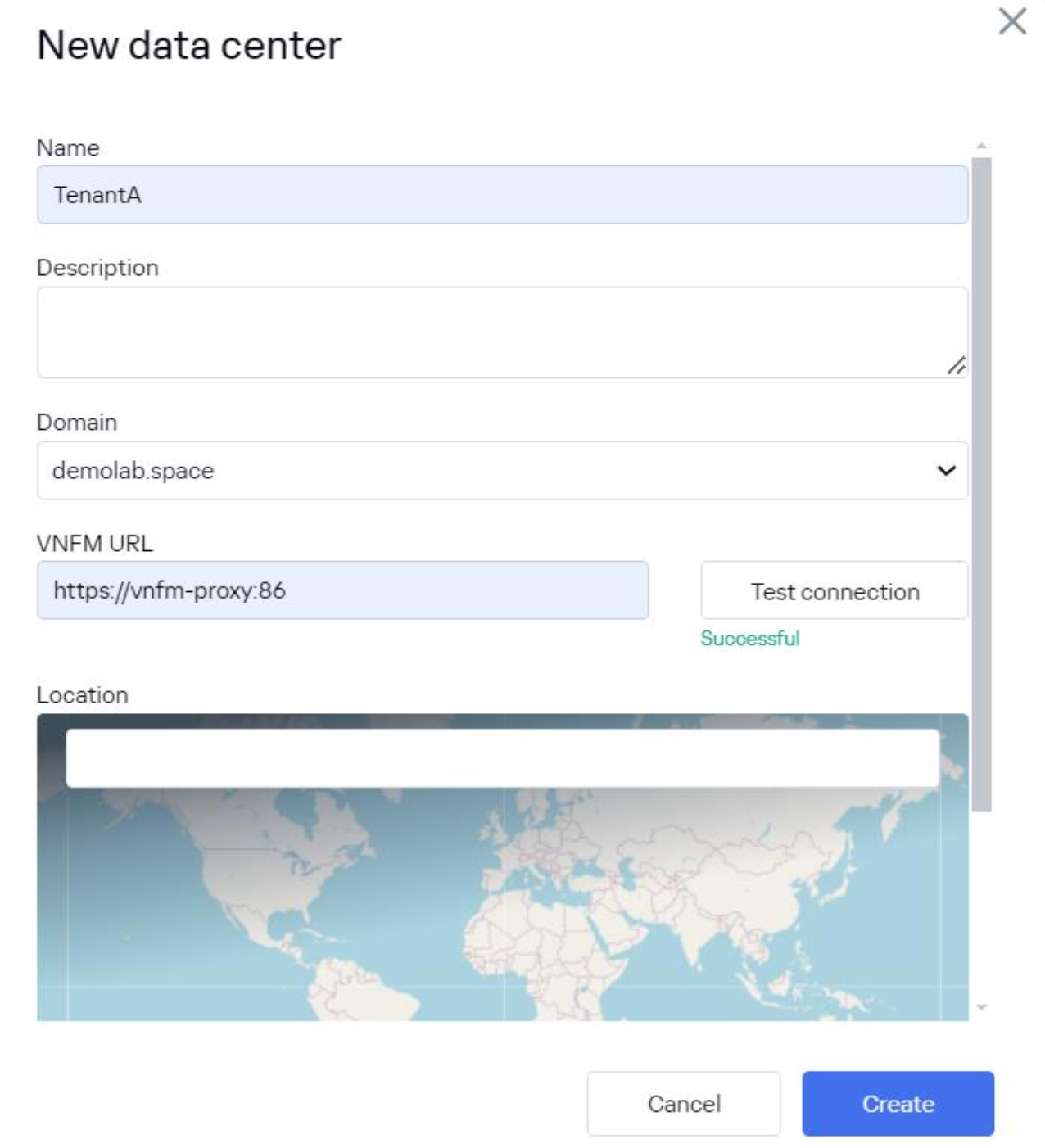This screenshot has height=1148, width=1045.
Task: Click the New data center heading
Action: coord(189,46)
